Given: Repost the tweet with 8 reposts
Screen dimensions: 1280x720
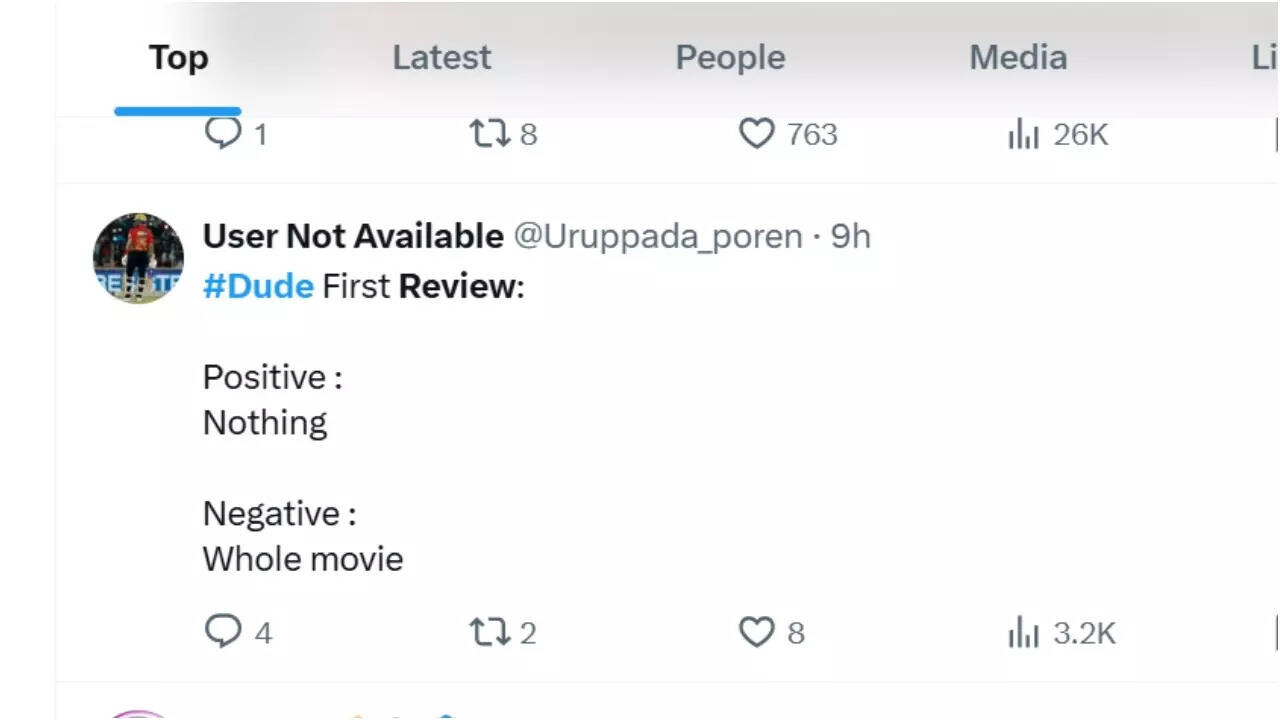Looking at the screenshot, I should pyautogui.click(x=490, y=133).
